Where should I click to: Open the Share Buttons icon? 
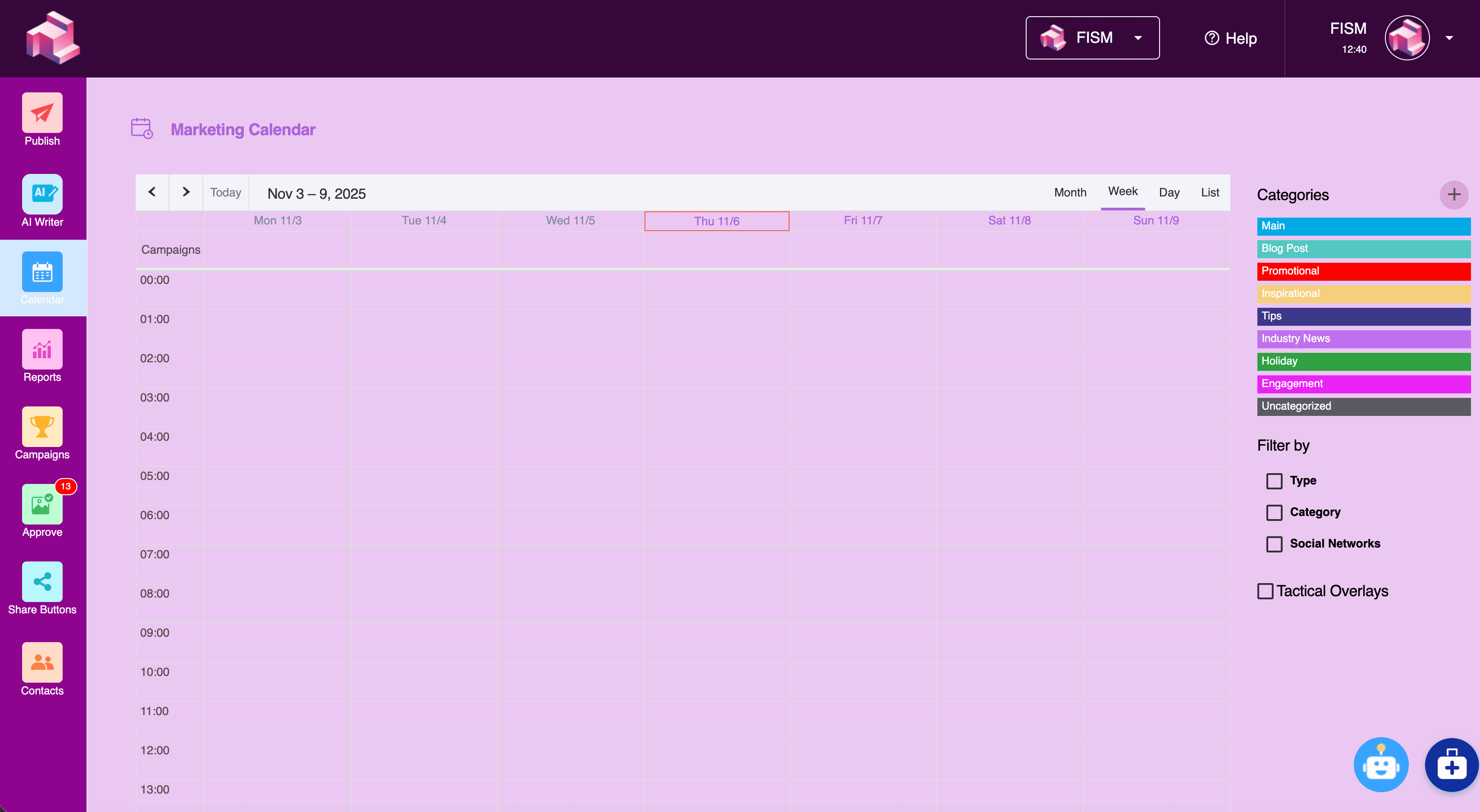click(42, 582)
